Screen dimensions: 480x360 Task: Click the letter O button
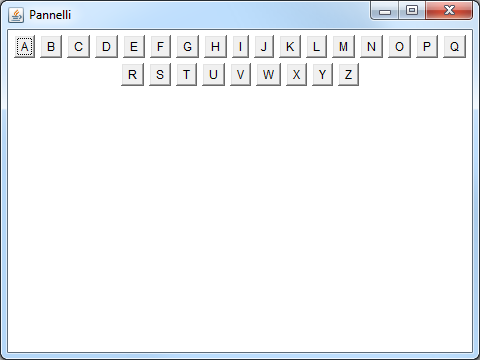[399, 46]
